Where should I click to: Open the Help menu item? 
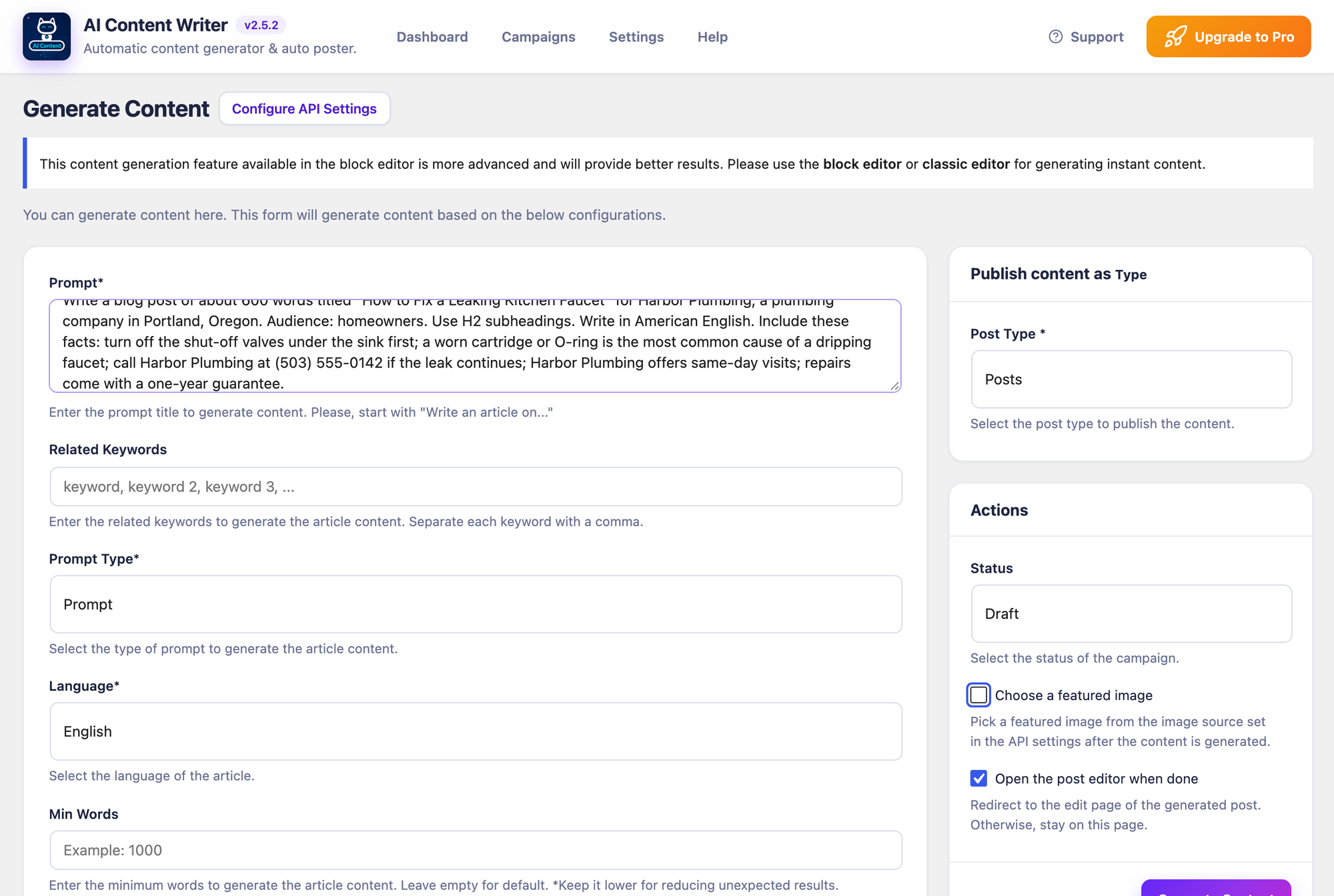coord(712,37)
